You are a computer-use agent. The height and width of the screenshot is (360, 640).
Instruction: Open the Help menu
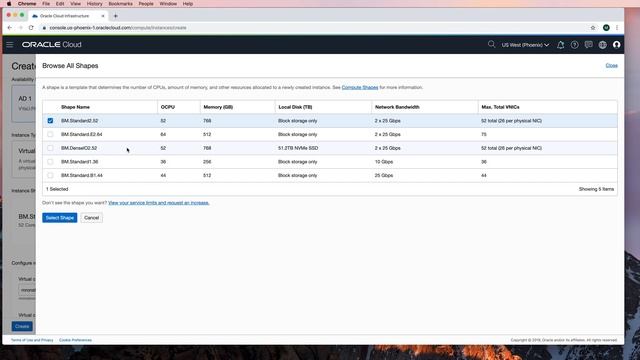pos(188,4)
